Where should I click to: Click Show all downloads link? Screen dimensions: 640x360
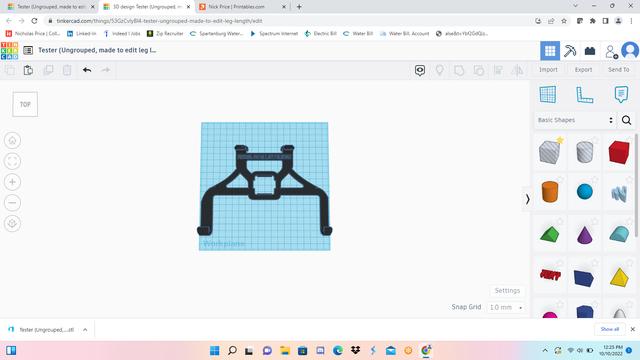pyautogui.click(x=609, y=329)
